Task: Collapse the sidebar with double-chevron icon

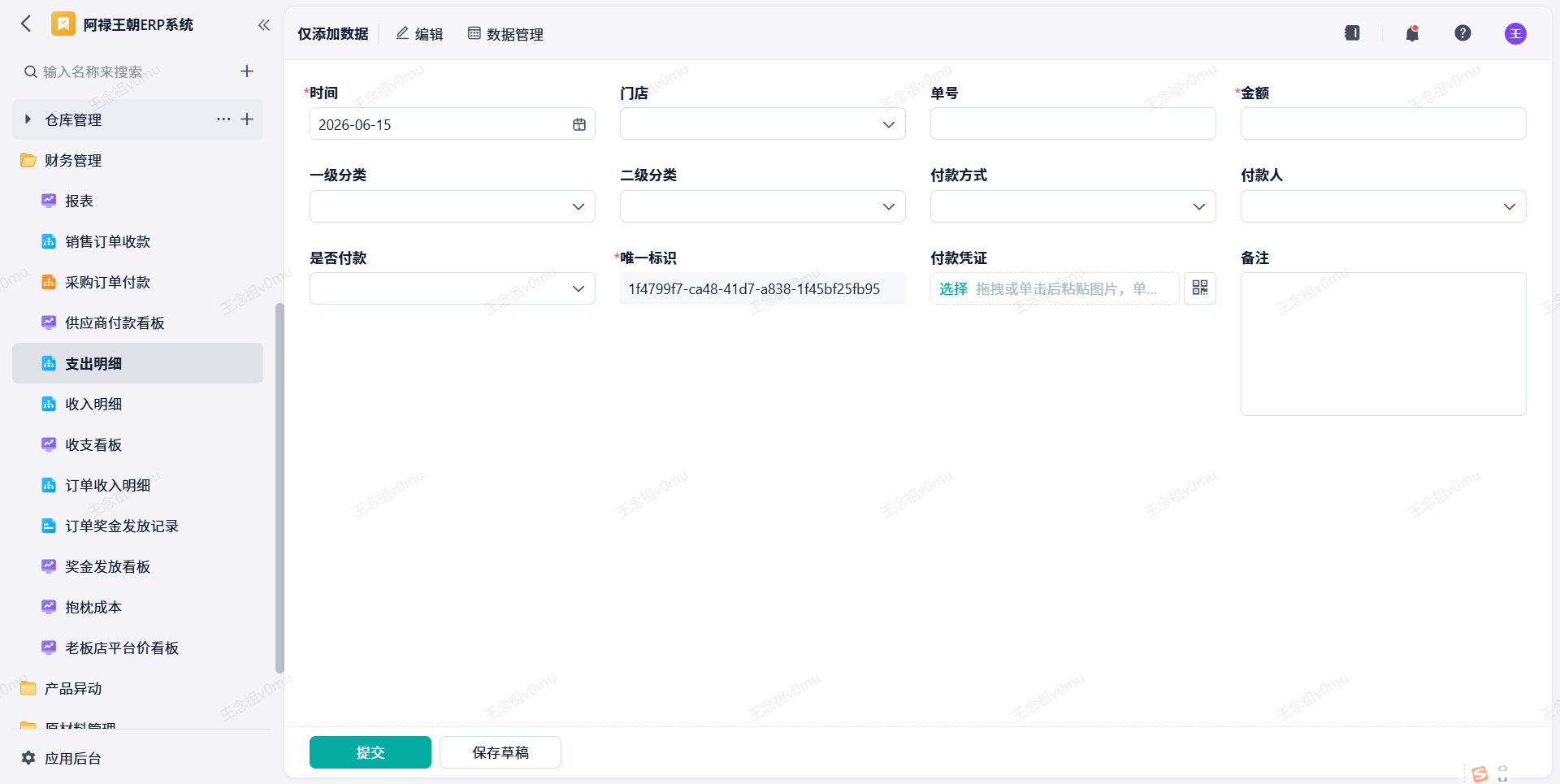Action: (x=263, y=25)
